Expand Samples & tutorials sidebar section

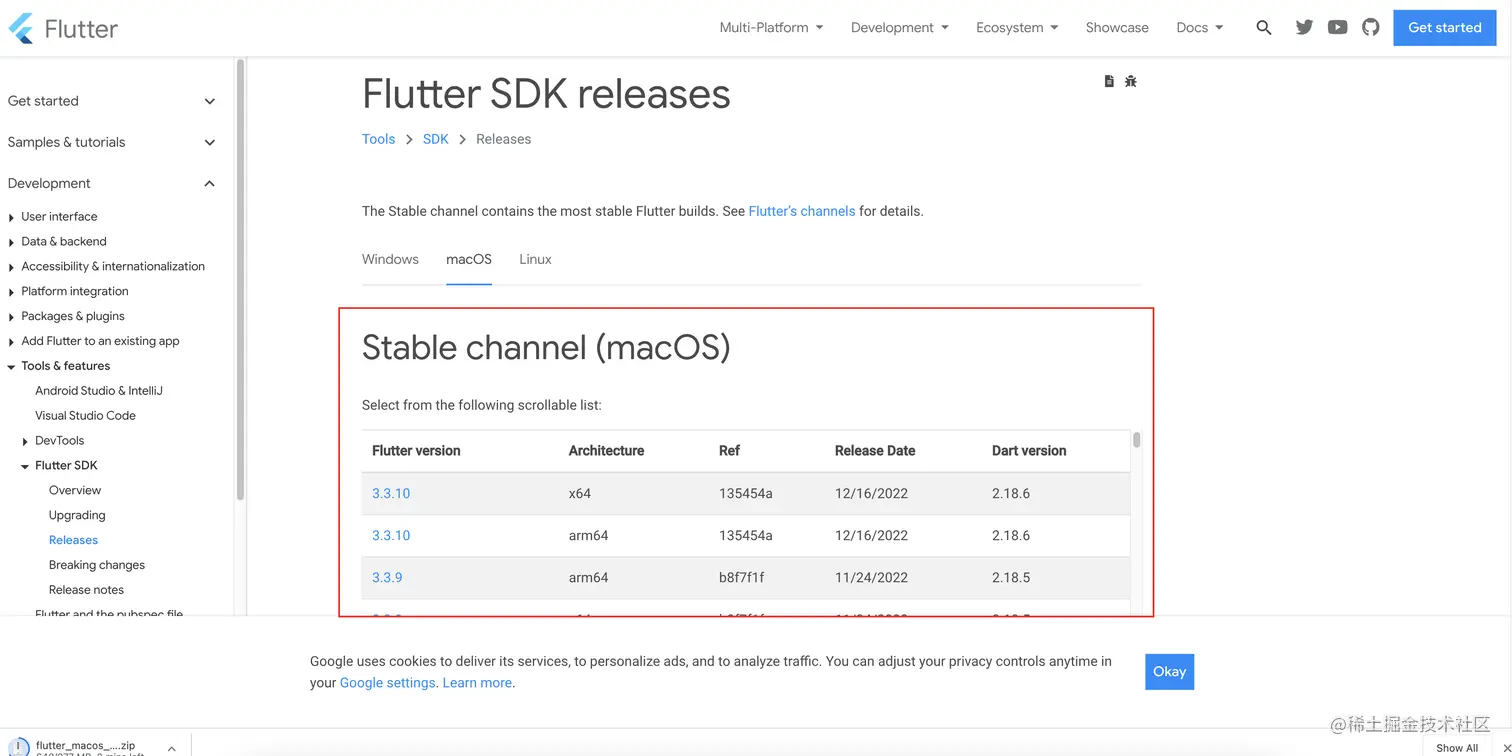click(x=111, y=142)
